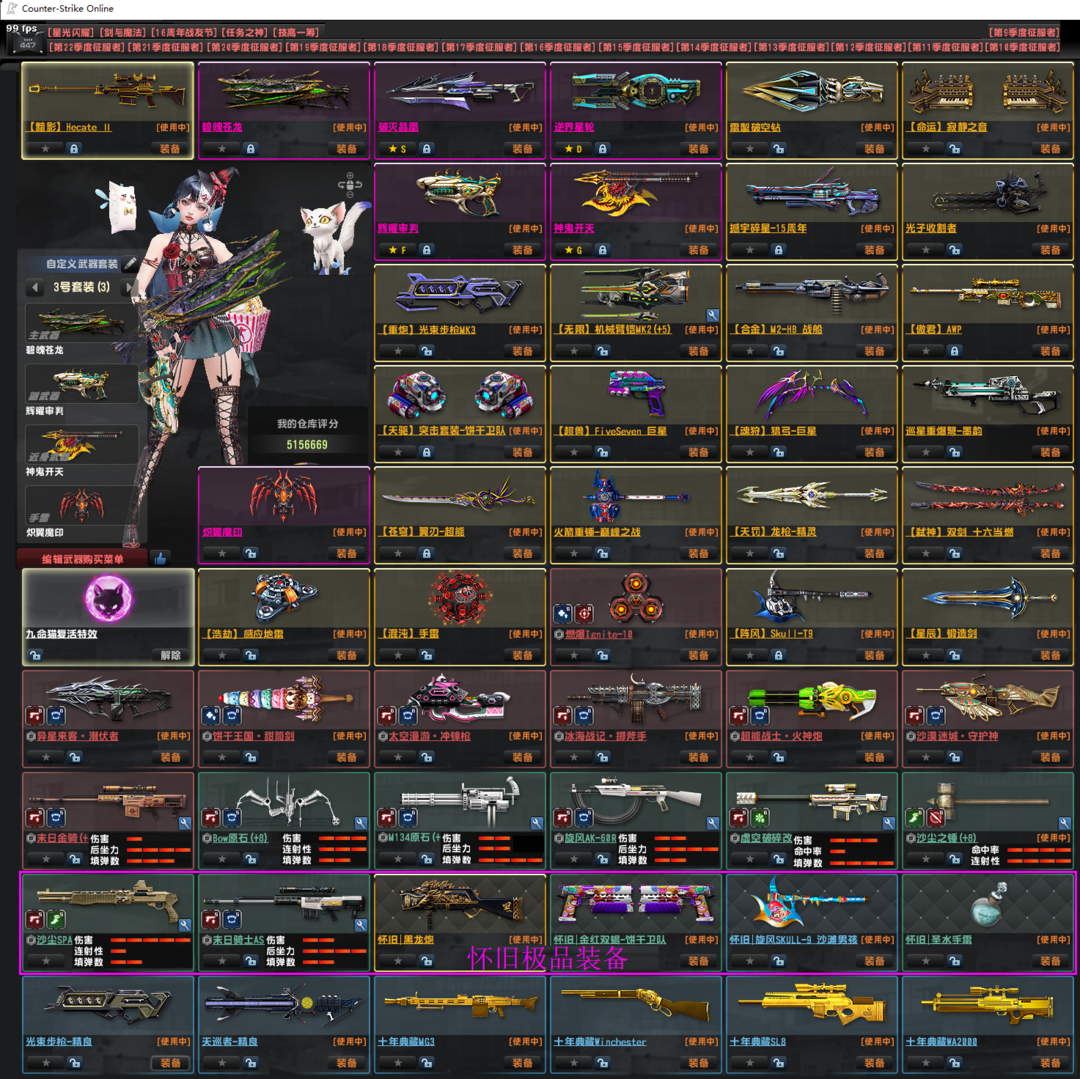Click the [第22季度征服者] title tag
The width and height of the screenshot is (1080, 1079).
86,47
